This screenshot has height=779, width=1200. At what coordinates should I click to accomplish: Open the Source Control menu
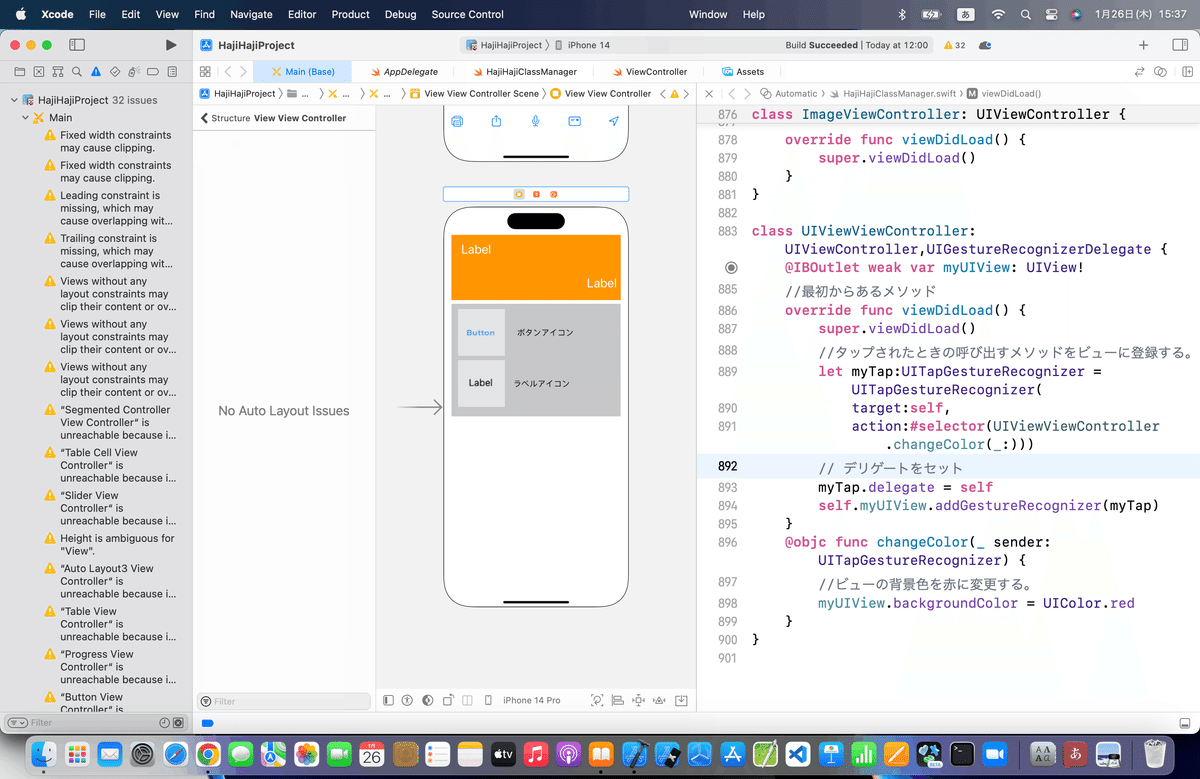pyautogui.click(x=468, y=14)
